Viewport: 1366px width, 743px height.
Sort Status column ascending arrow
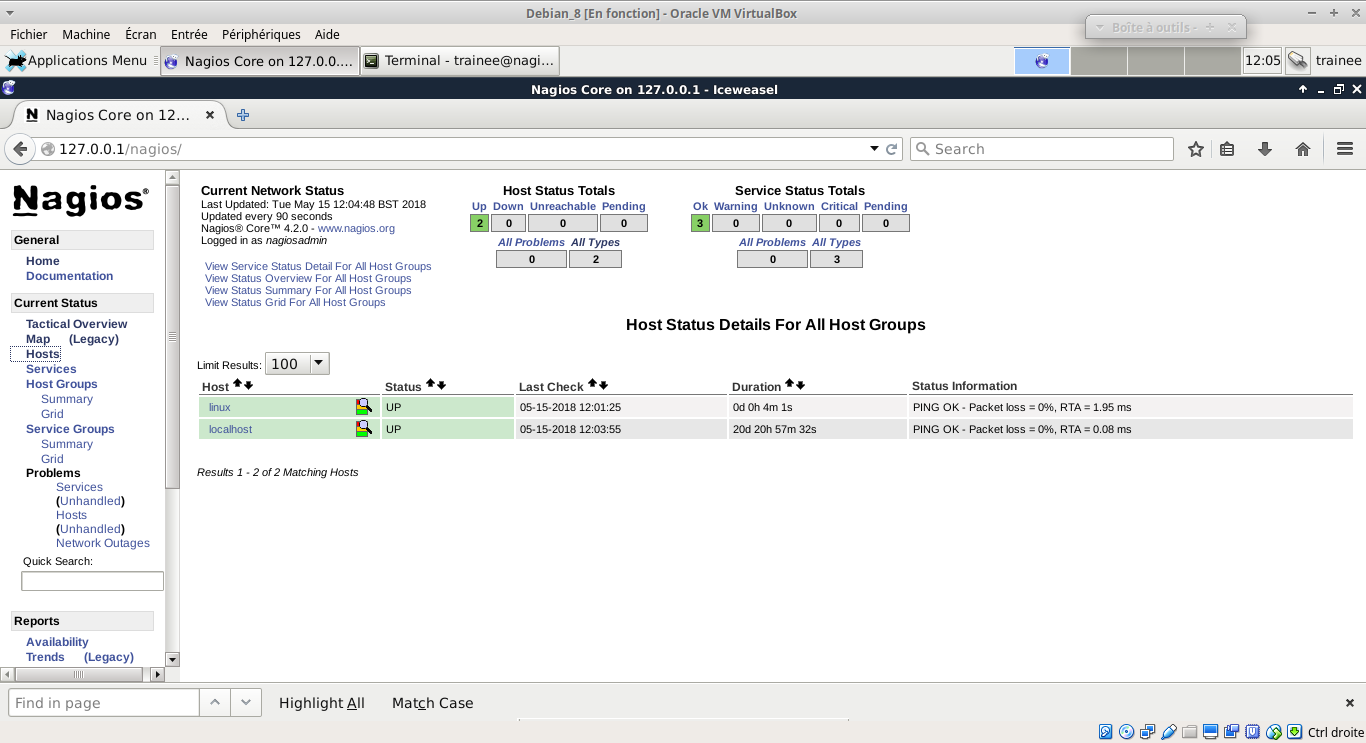(431, 385)
